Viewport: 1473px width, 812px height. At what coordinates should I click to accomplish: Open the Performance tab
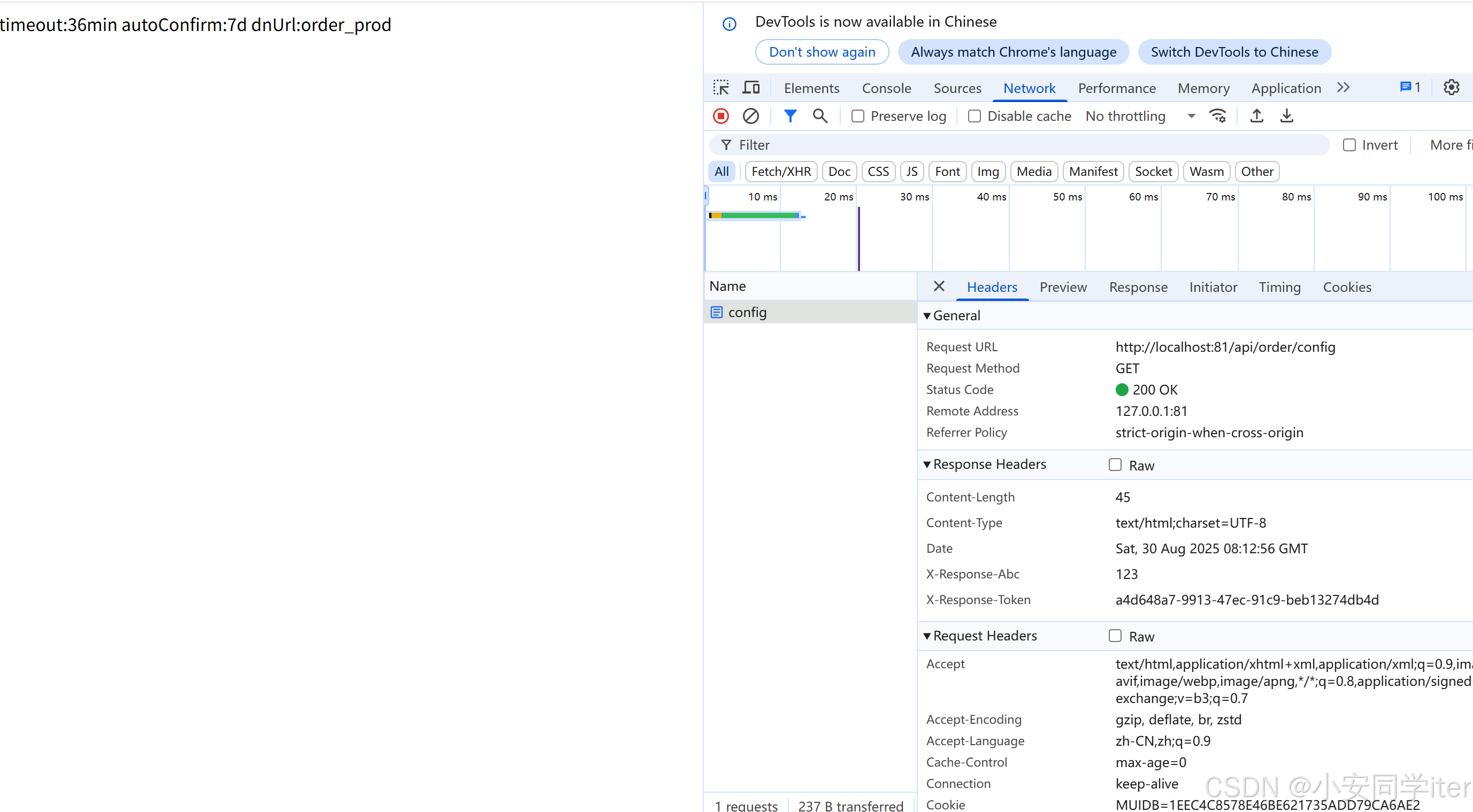1117,88
